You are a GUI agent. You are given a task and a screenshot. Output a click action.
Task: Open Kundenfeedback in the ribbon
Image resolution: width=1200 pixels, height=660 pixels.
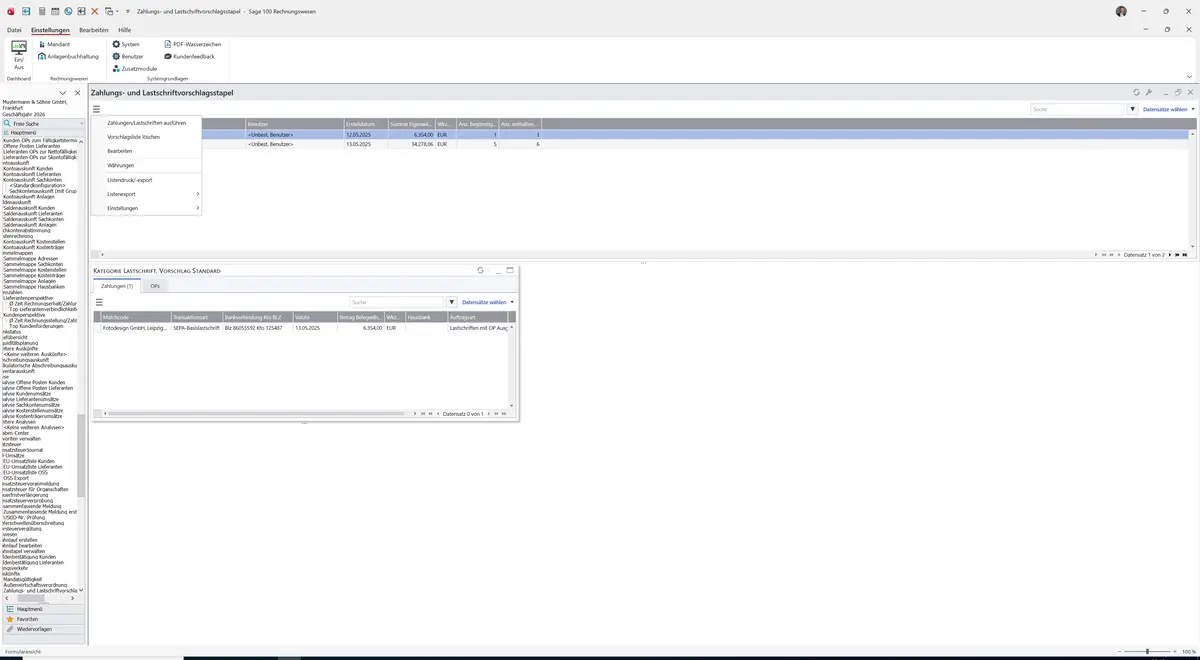point(189,56)
